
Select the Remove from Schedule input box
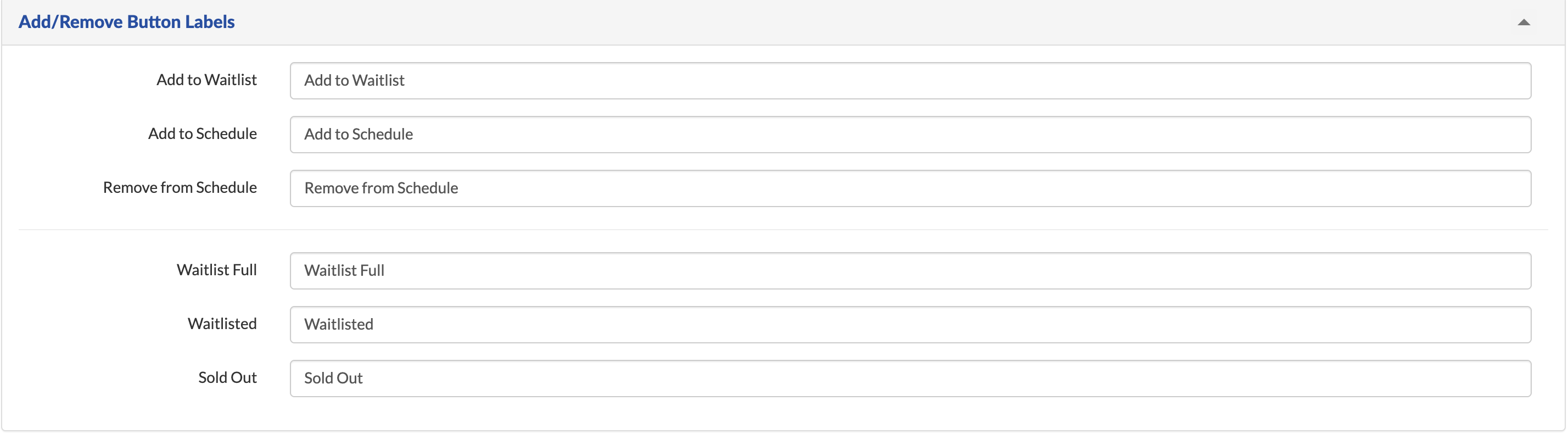(x=910, y=188)
